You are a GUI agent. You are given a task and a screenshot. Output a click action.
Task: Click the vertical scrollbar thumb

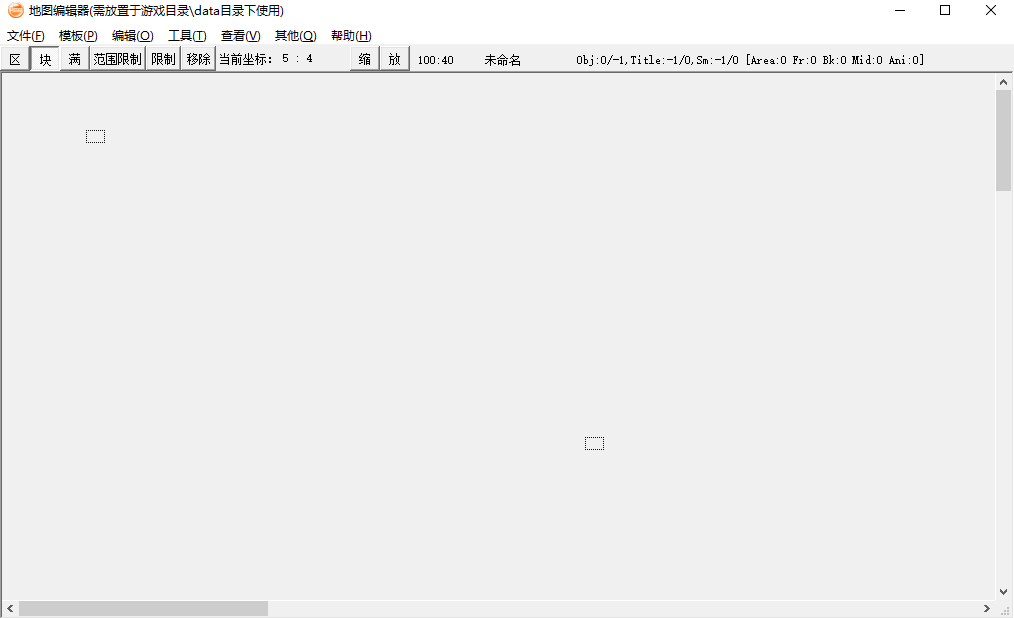click(1003, 140)
